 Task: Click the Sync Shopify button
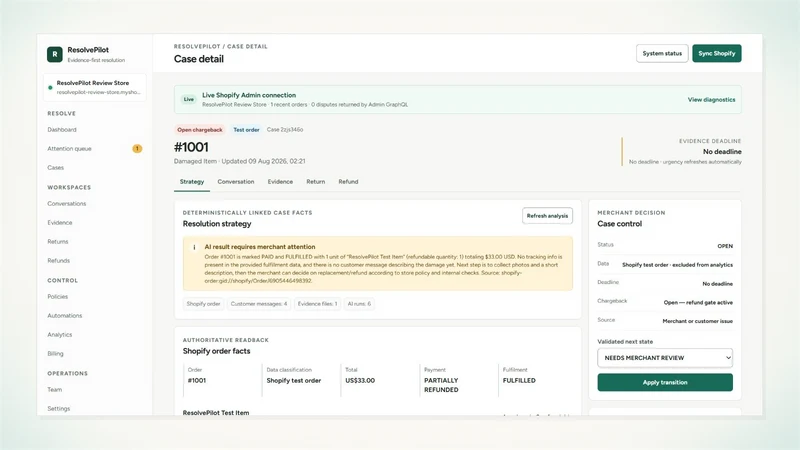(x=716, y=54)
